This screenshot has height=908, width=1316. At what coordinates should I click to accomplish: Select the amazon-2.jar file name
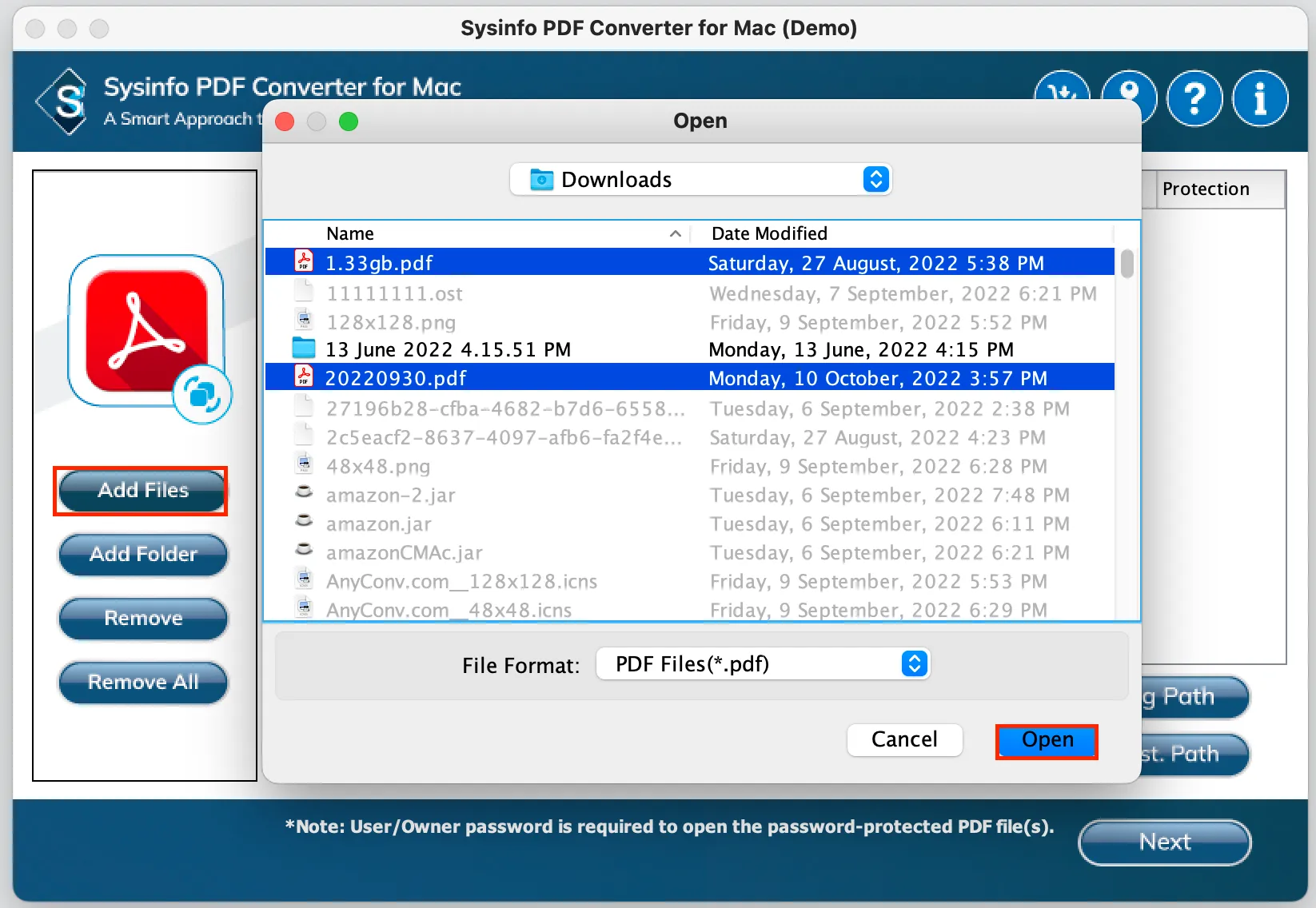click(x=391, y=495)
